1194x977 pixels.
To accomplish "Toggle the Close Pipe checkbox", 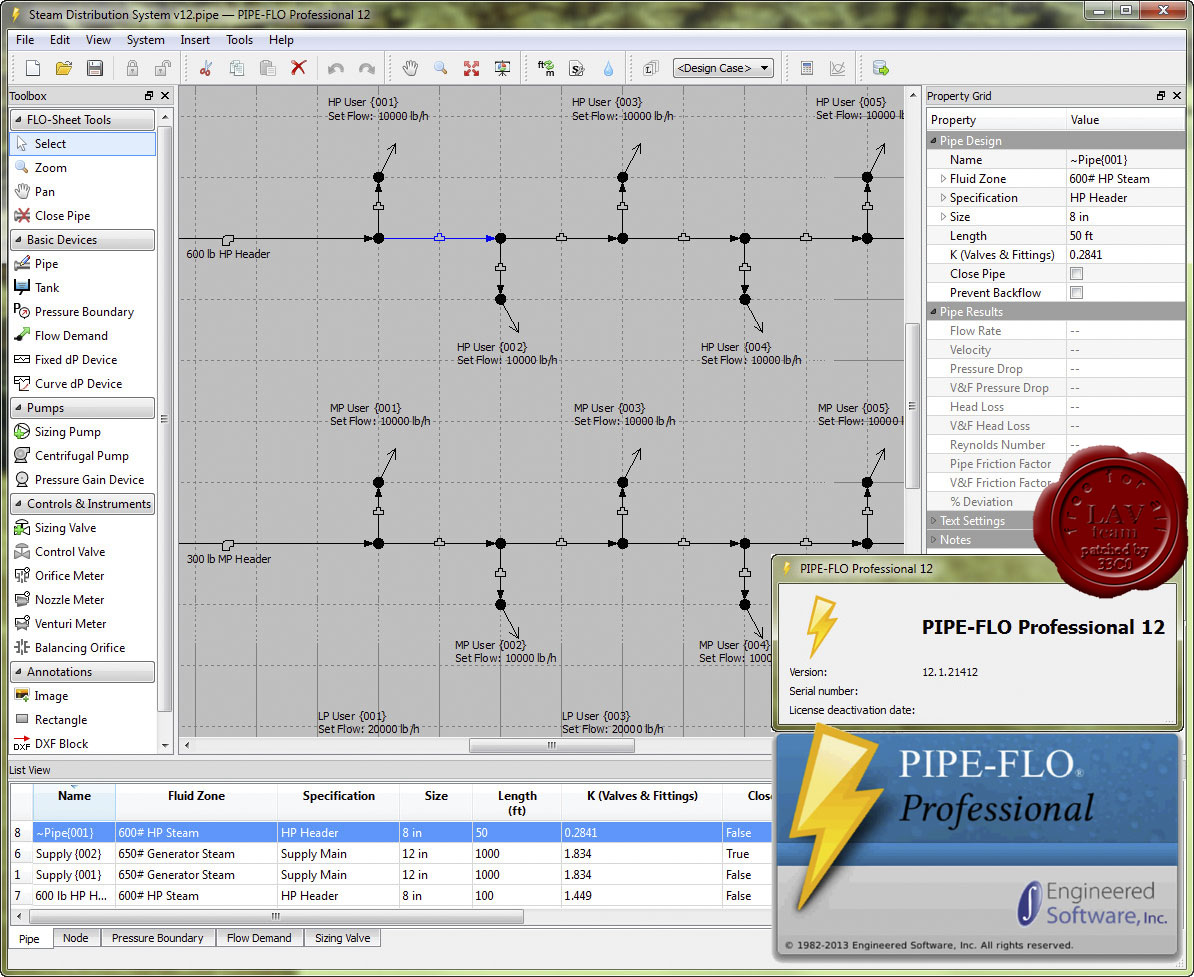I will click(x=1076, y=273).
